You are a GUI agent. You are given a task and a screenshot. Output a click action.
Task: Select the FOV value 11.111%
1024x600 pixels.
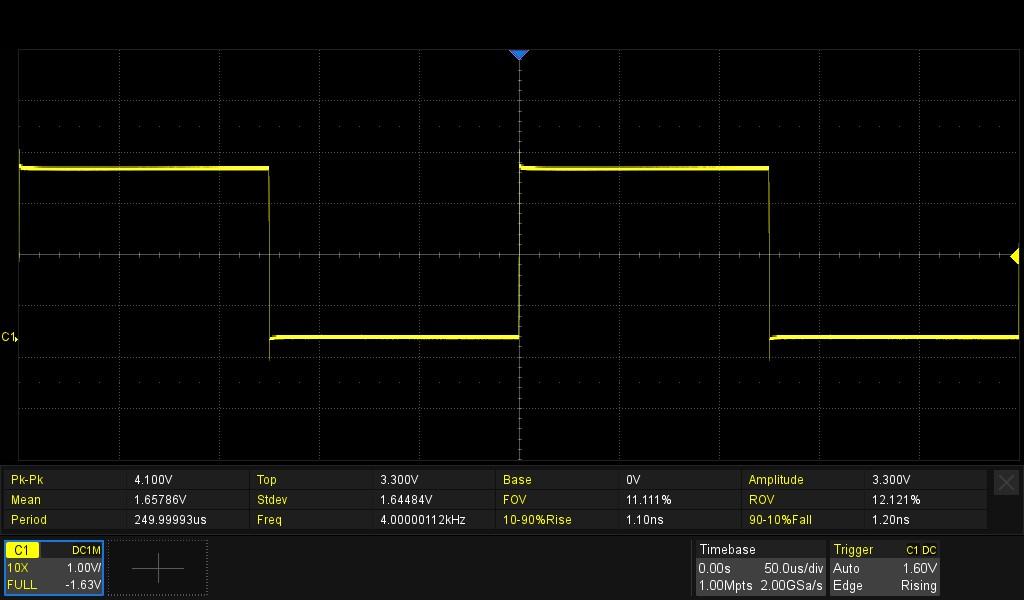648,500
